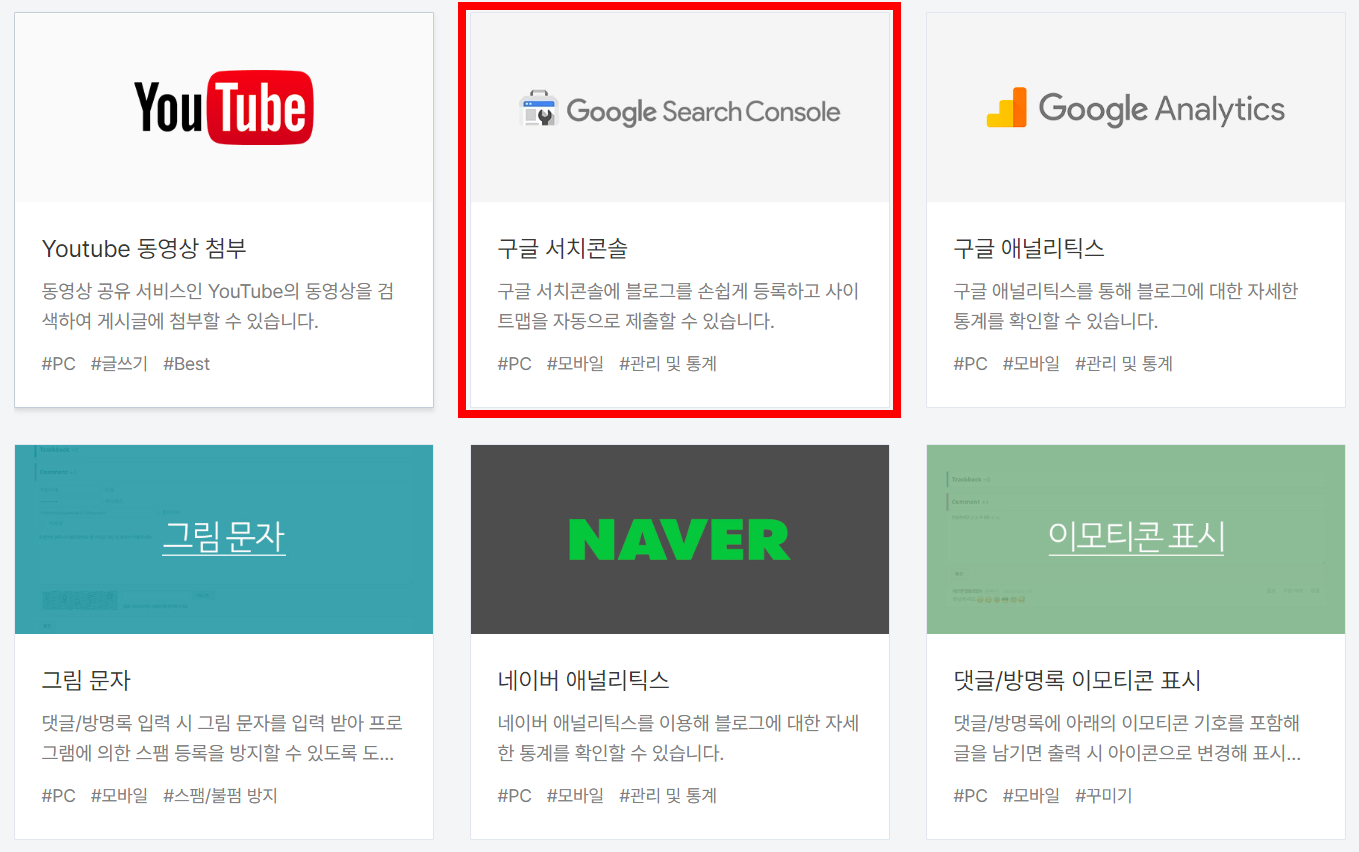Click the 그림 문자 spam-prevention description

coord(223,738)
